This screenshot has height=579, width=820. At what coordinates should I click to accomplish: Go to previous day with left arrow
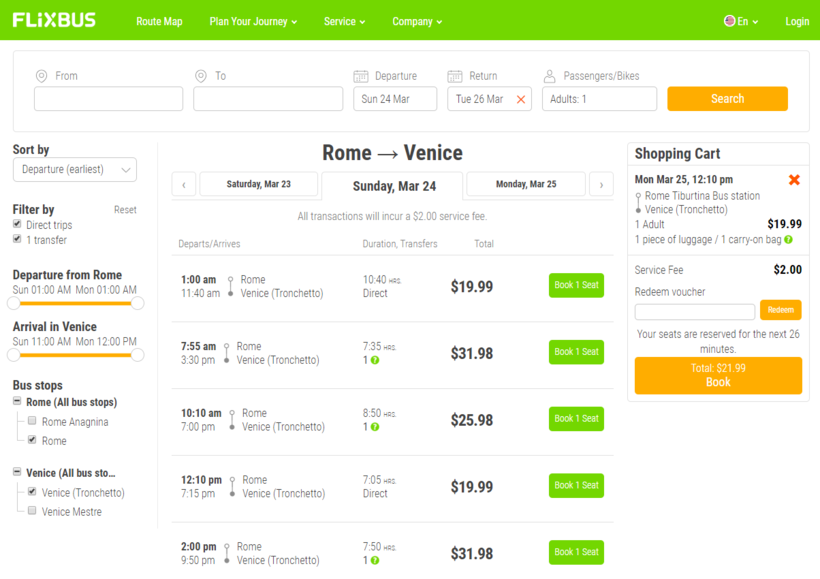click(184, 185)
